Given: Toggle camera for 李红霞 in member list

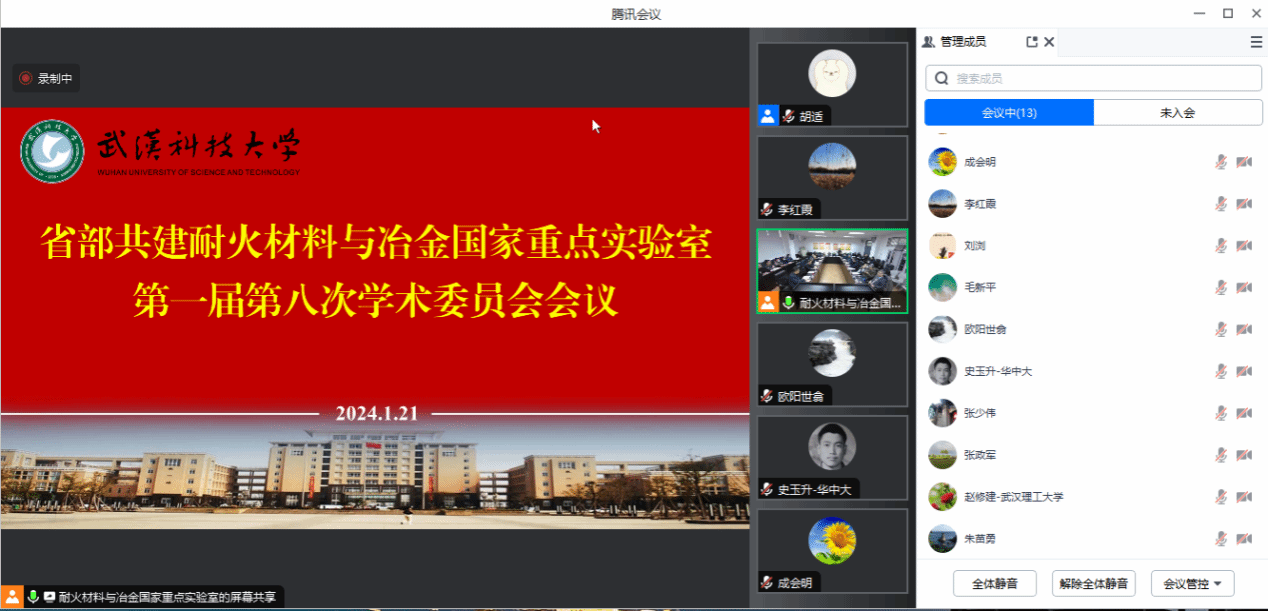Looking at the screenshot, I should tap(1244, 204).
